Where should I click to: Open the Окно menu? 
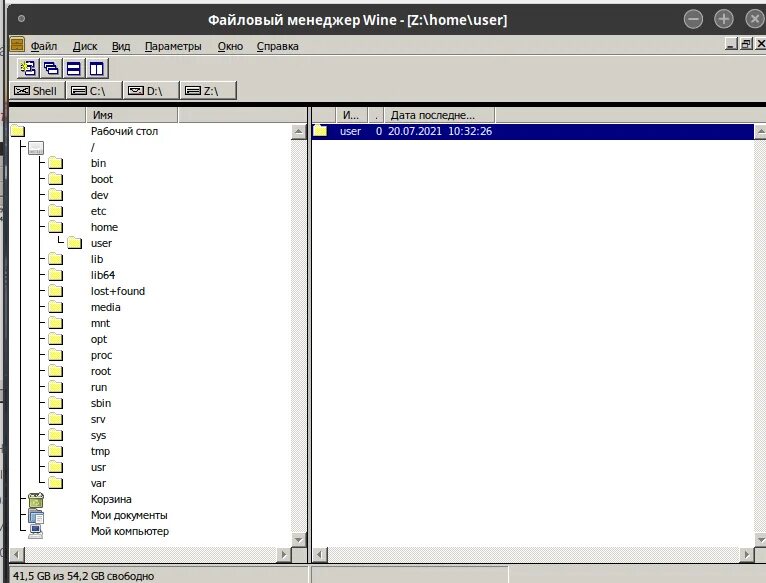pyautogui.click(x=230, y=46)
